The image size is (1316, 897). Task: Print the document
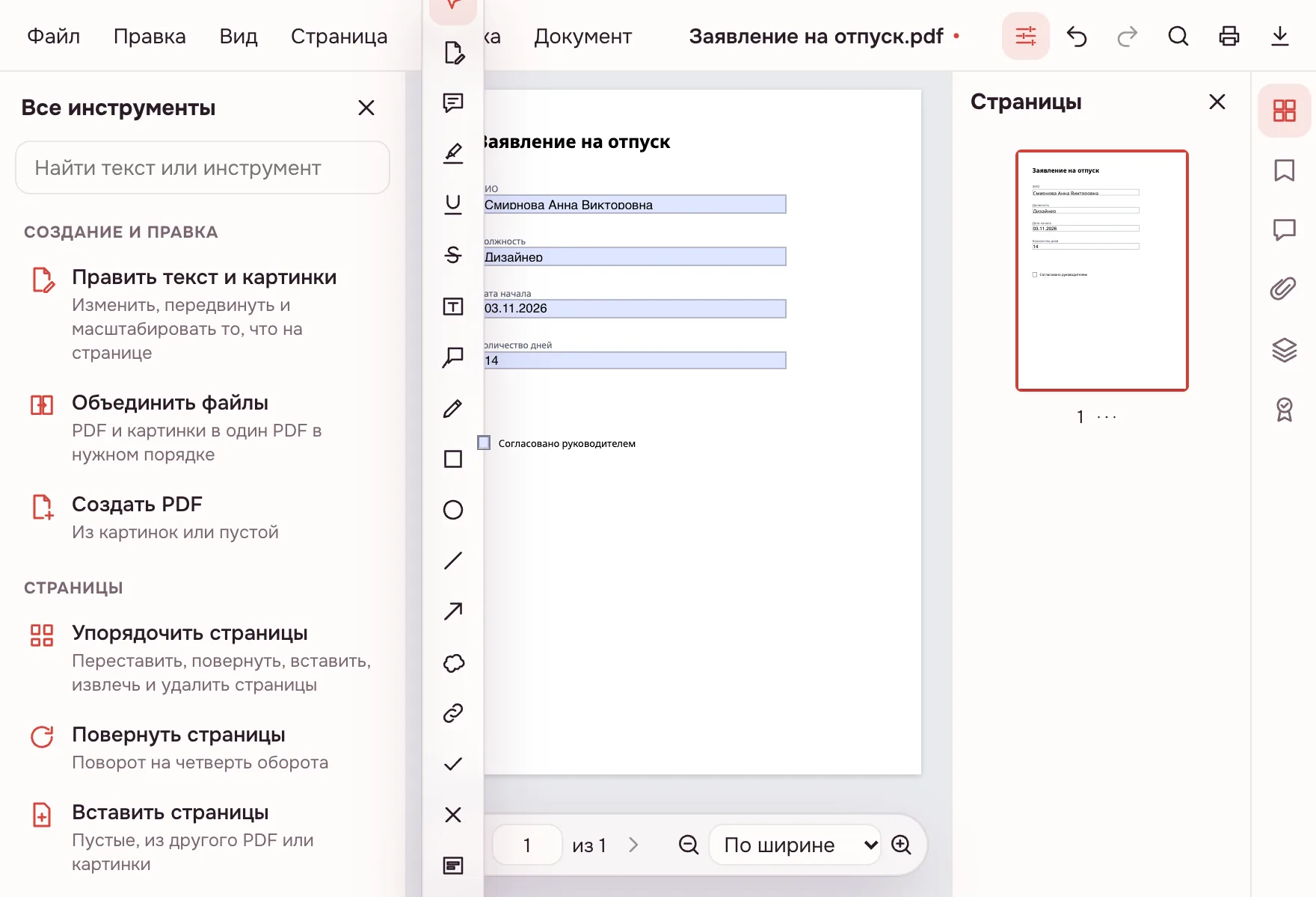coord(1229,36)
